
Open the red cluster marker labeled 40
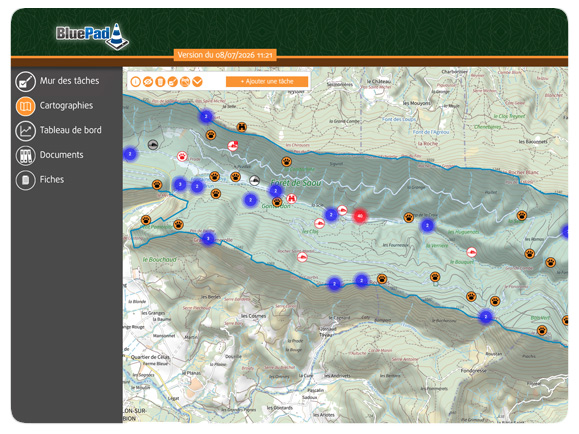click(360, 216)
